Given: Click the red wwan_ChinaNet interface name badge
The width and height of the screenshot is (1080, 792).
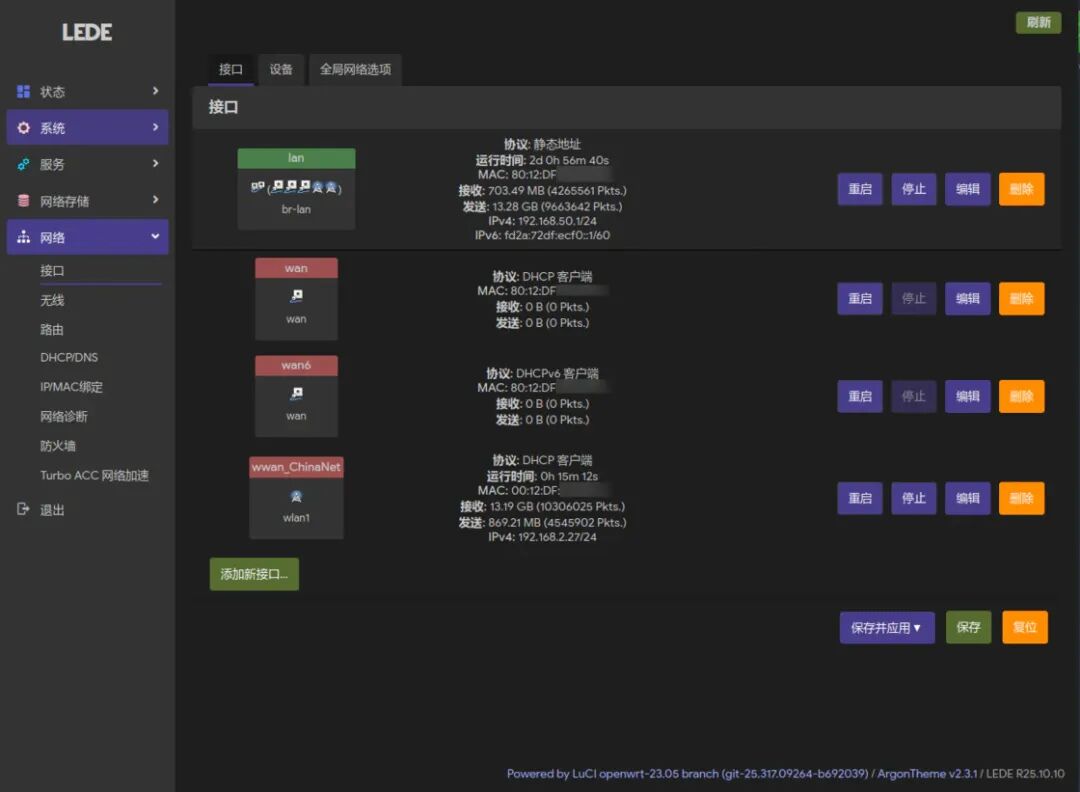Looking at the screenshot, I should tap(296, 468).
